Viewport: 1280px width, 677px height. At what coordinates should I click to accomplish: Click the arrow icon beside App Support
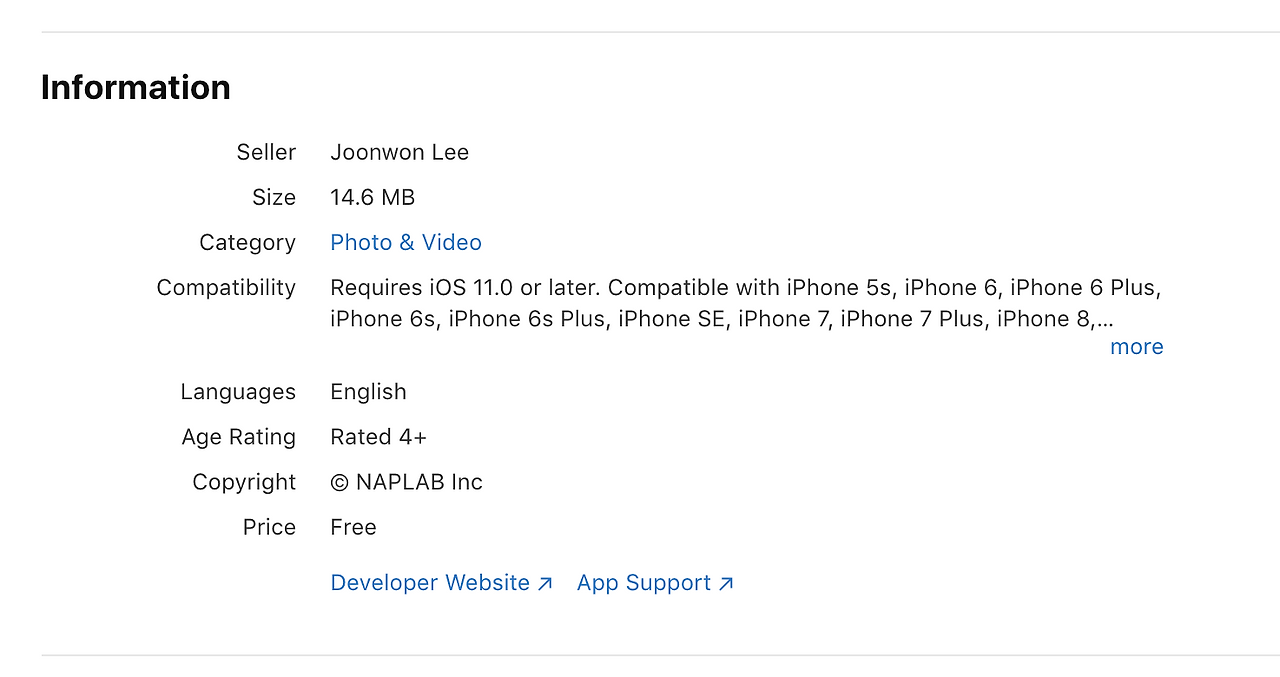coord(726,584)
